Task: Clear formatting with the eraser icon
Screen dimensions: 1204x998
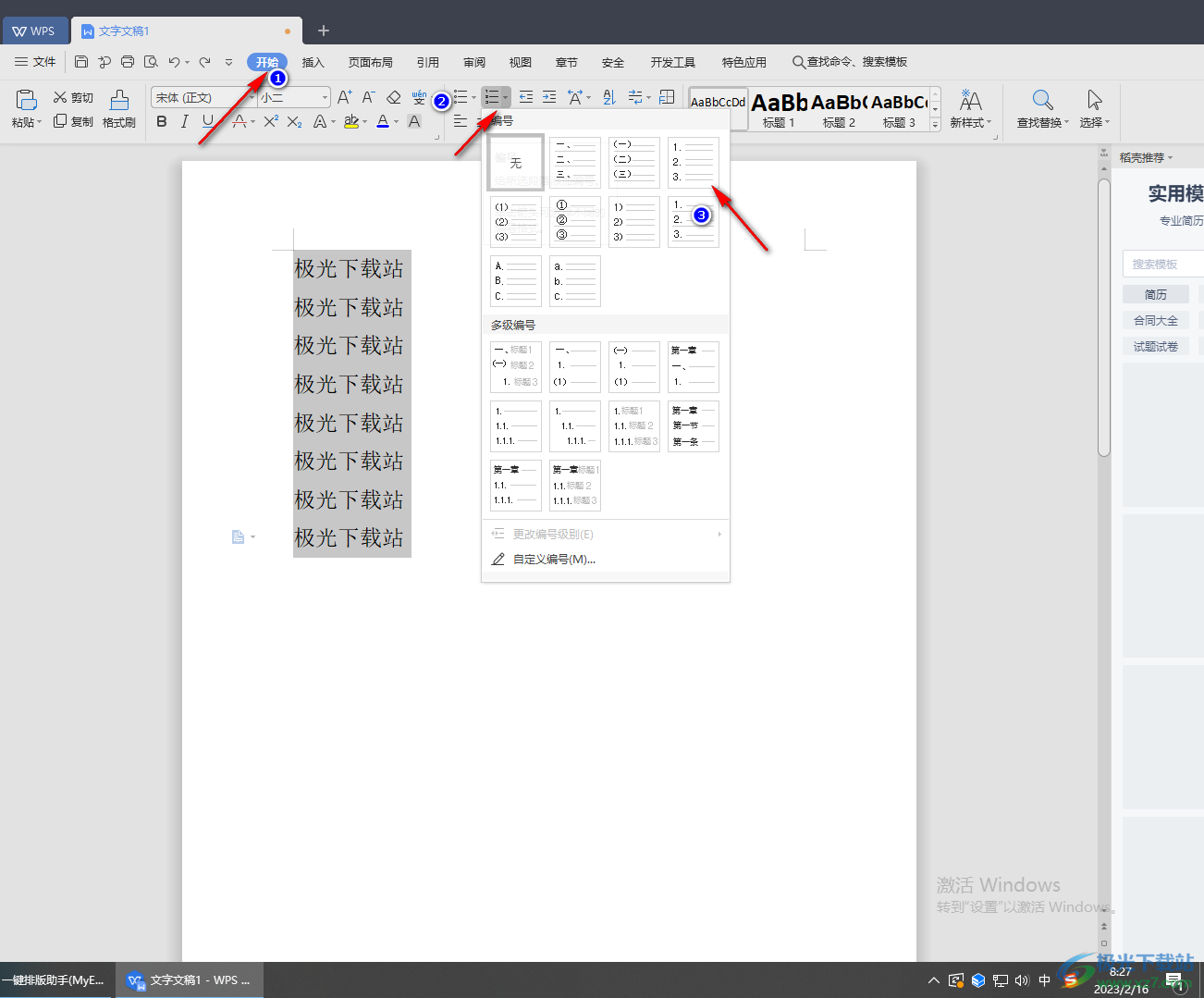Action: (394, 97)
